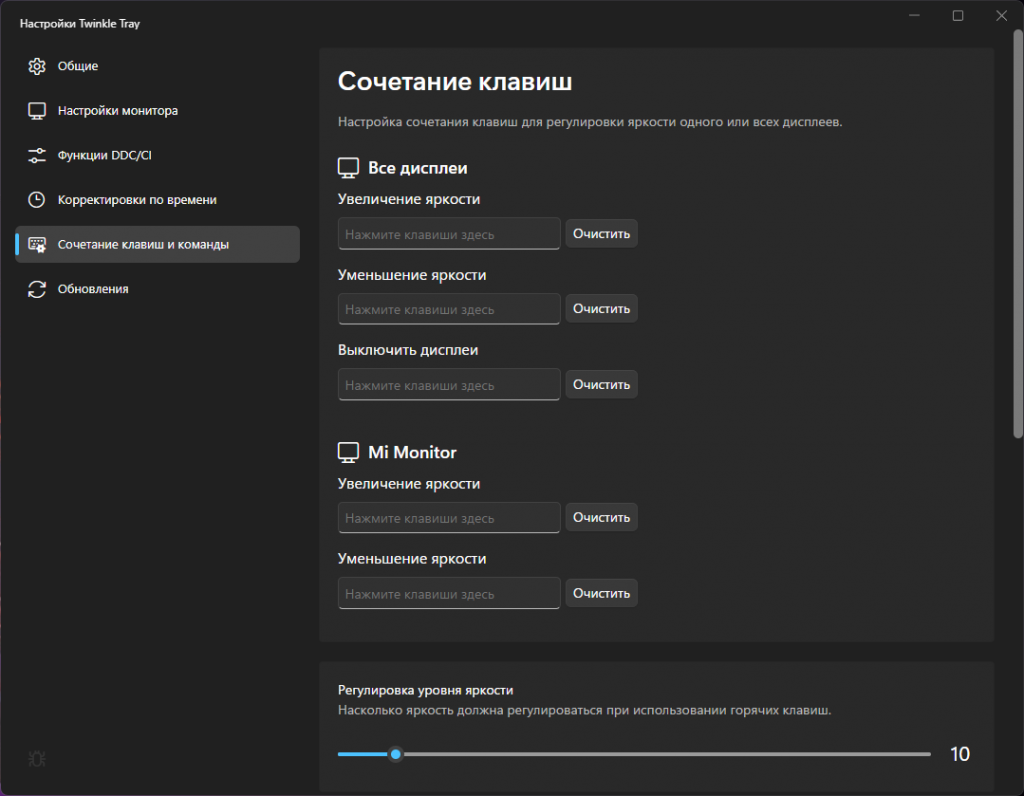This screenshot has height=796, width=1024.
Task: Click the vertical scrollbar on the right
Action: (x=1017, y=240)
